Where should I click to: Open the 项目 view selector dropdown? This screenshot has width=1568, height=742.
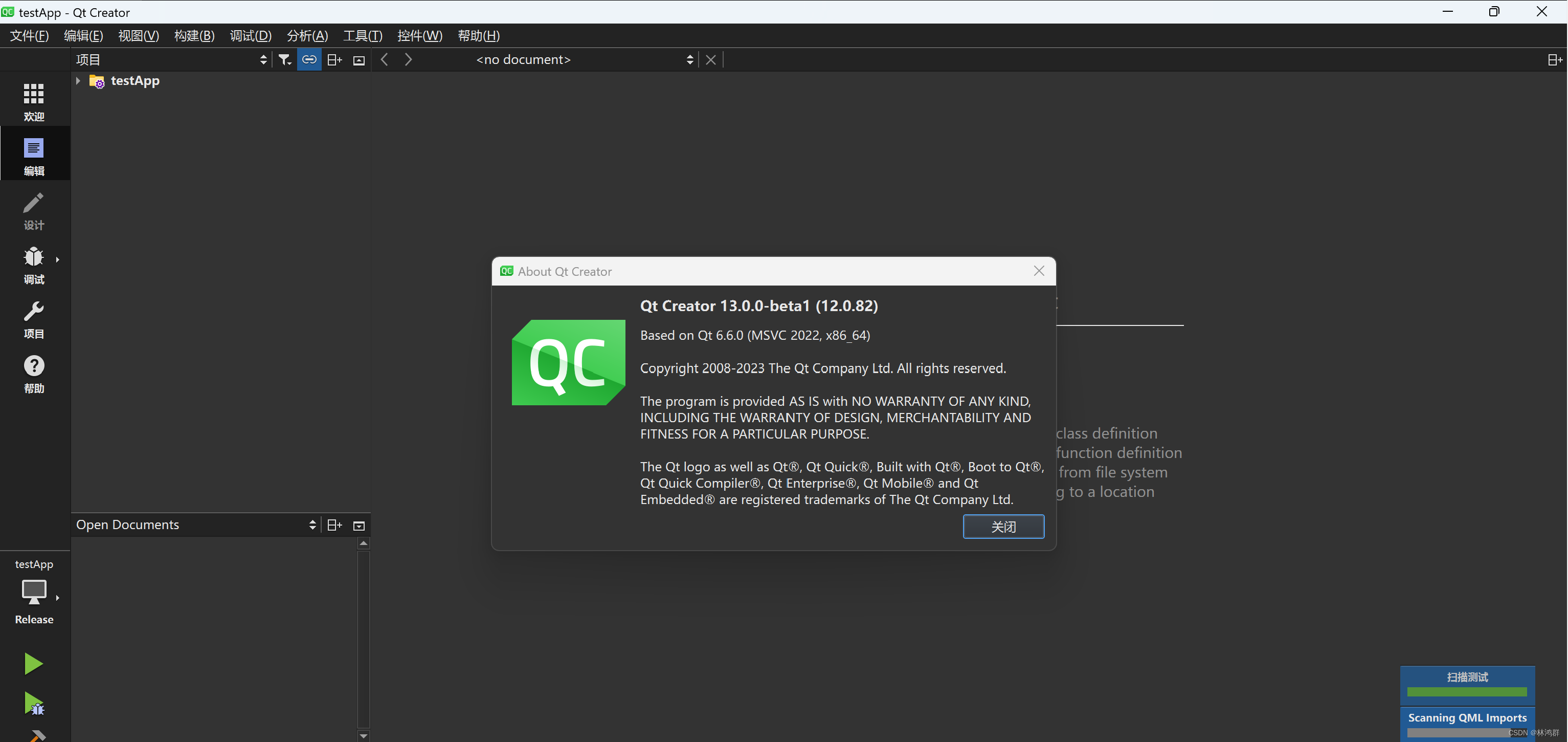(x=171, y=60)
